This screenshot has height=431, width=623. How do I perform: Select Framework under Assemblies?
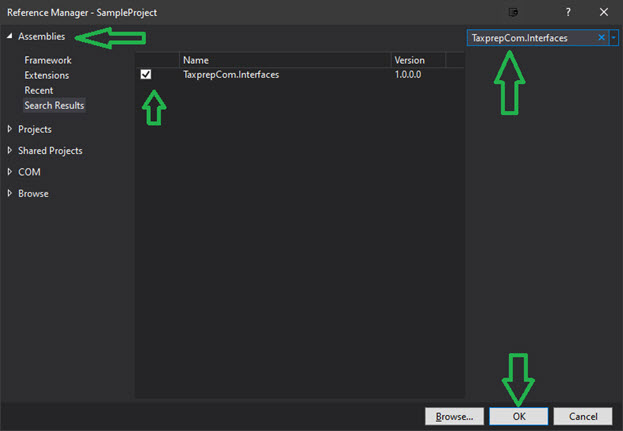click(x=48, y=60)
